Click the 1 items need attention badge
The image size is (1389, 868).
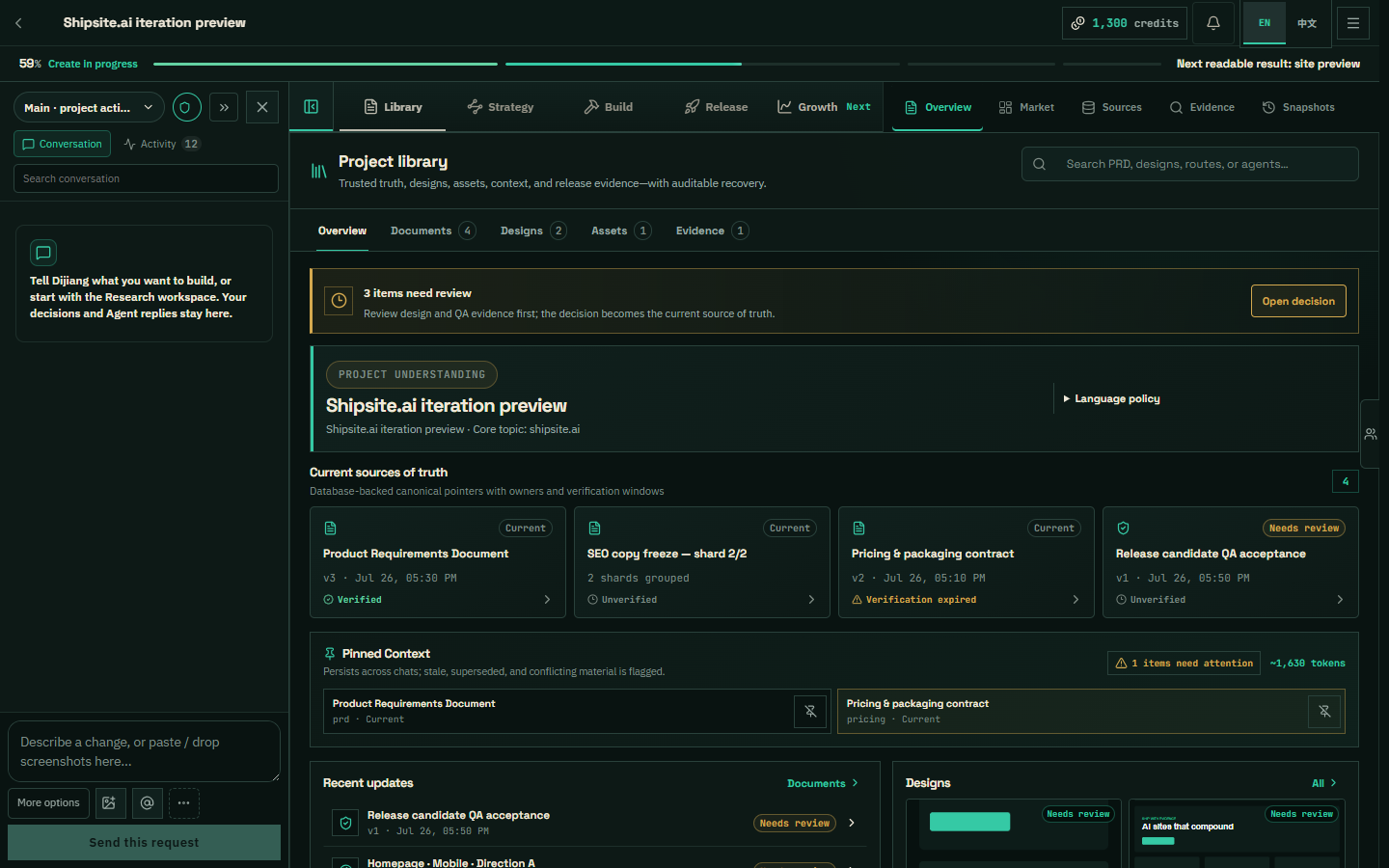(1184, 664)
